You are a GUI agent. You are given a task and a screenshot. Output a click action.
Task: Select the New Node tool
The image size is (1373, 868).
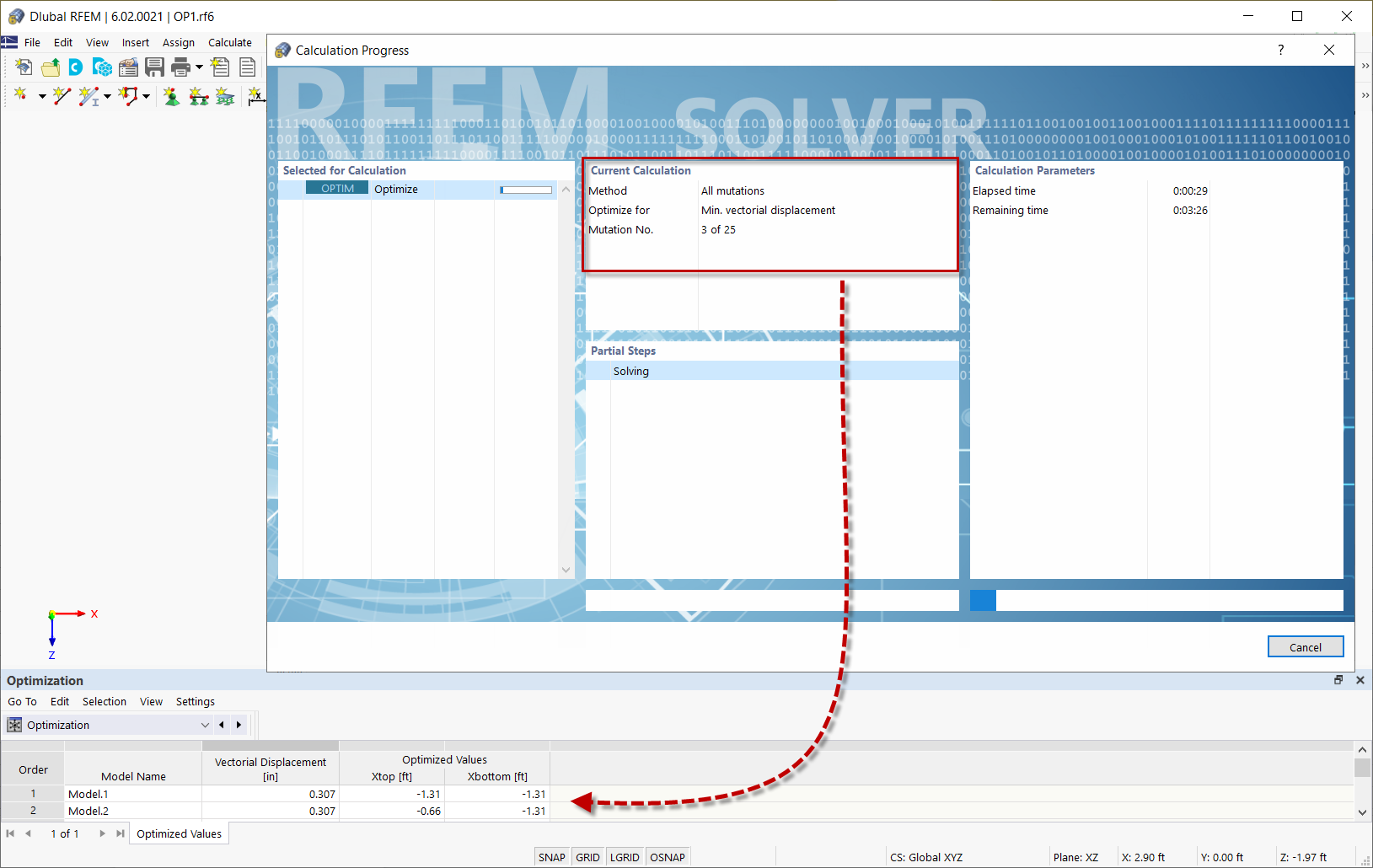pos(20,96)
